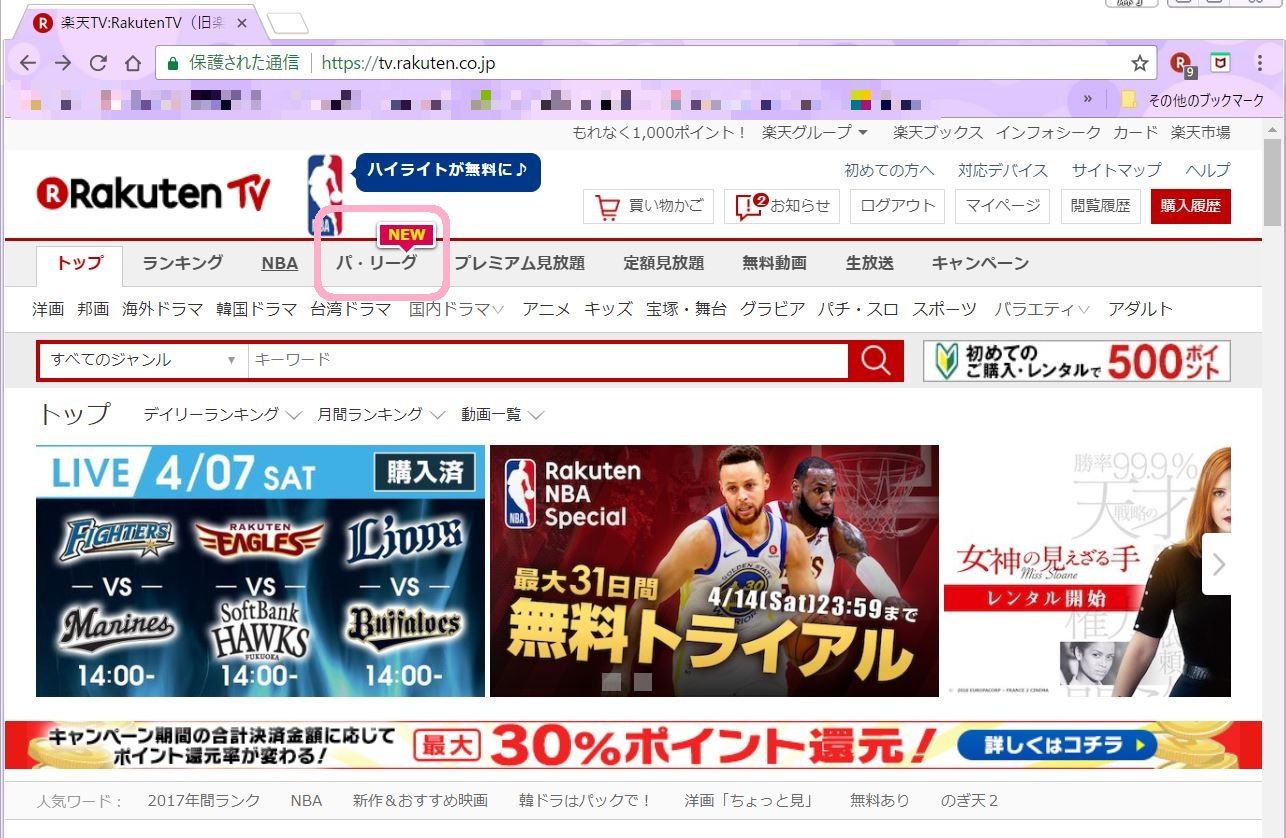Viewport: 1286px width, 838px height.
Task: Open 楽天市場 link
Action: click(1201, 132)
